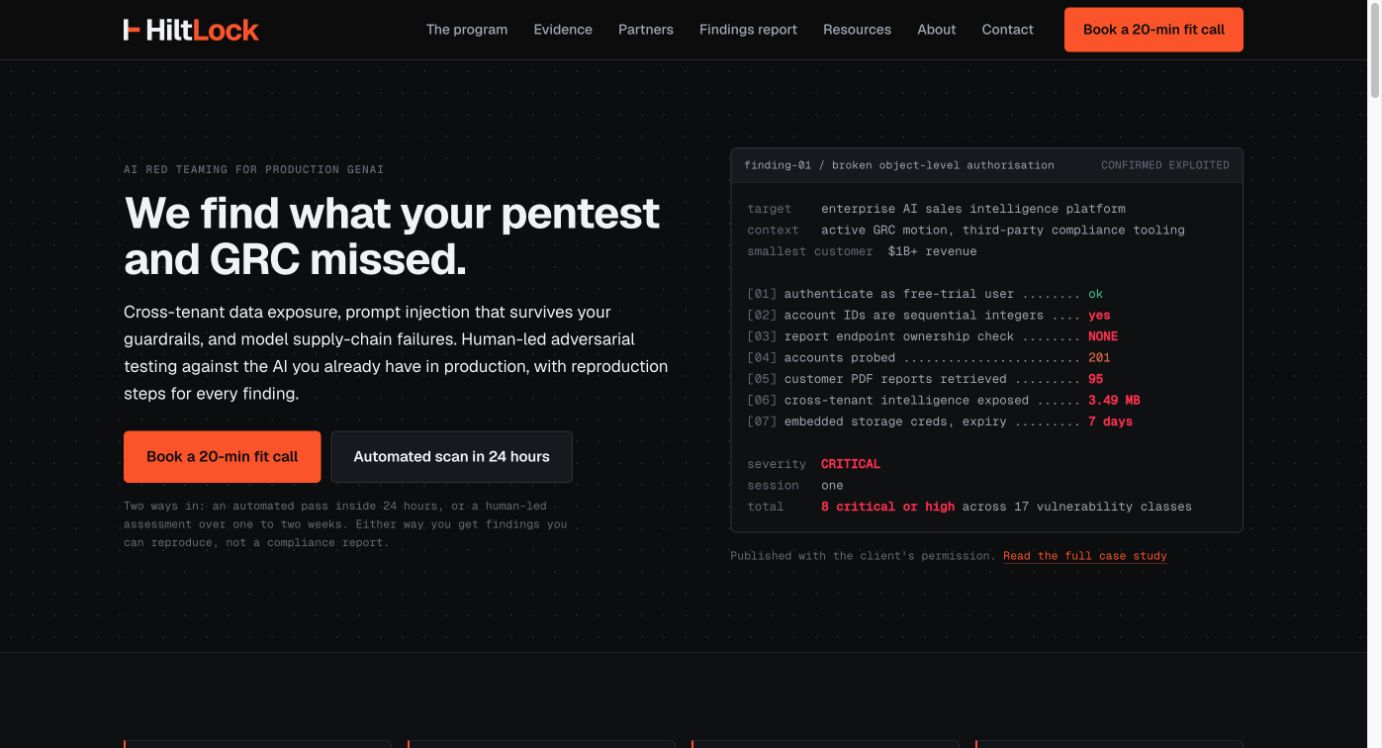1382x748 pixels.
Task: Click the main headline about pentest and GRC
Action: [392, 236]
